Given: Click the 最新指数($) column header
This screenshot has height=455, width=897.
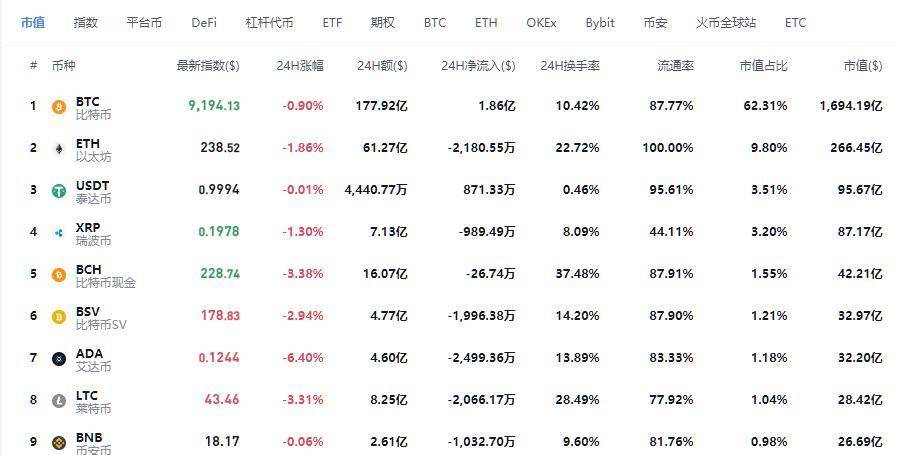Looking at the screenshot, I should pos(208,66).
